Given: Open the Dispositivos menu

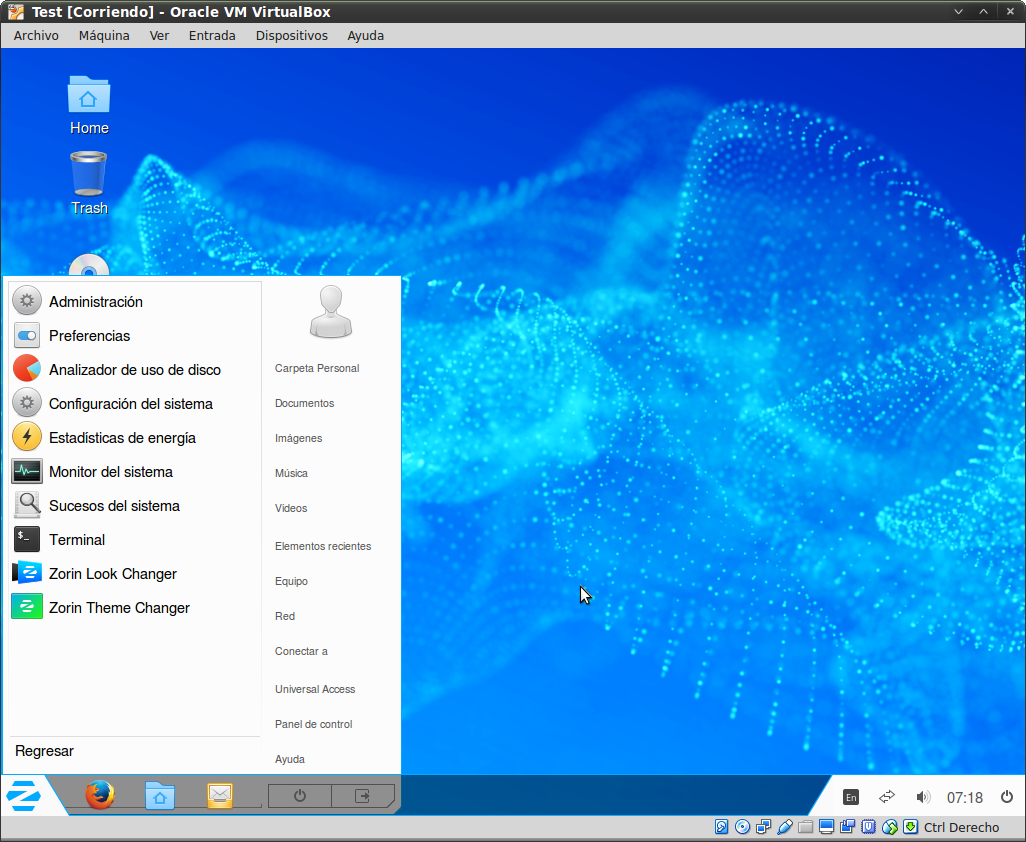Looking at the screenshot, I should (x=291, y=35).
